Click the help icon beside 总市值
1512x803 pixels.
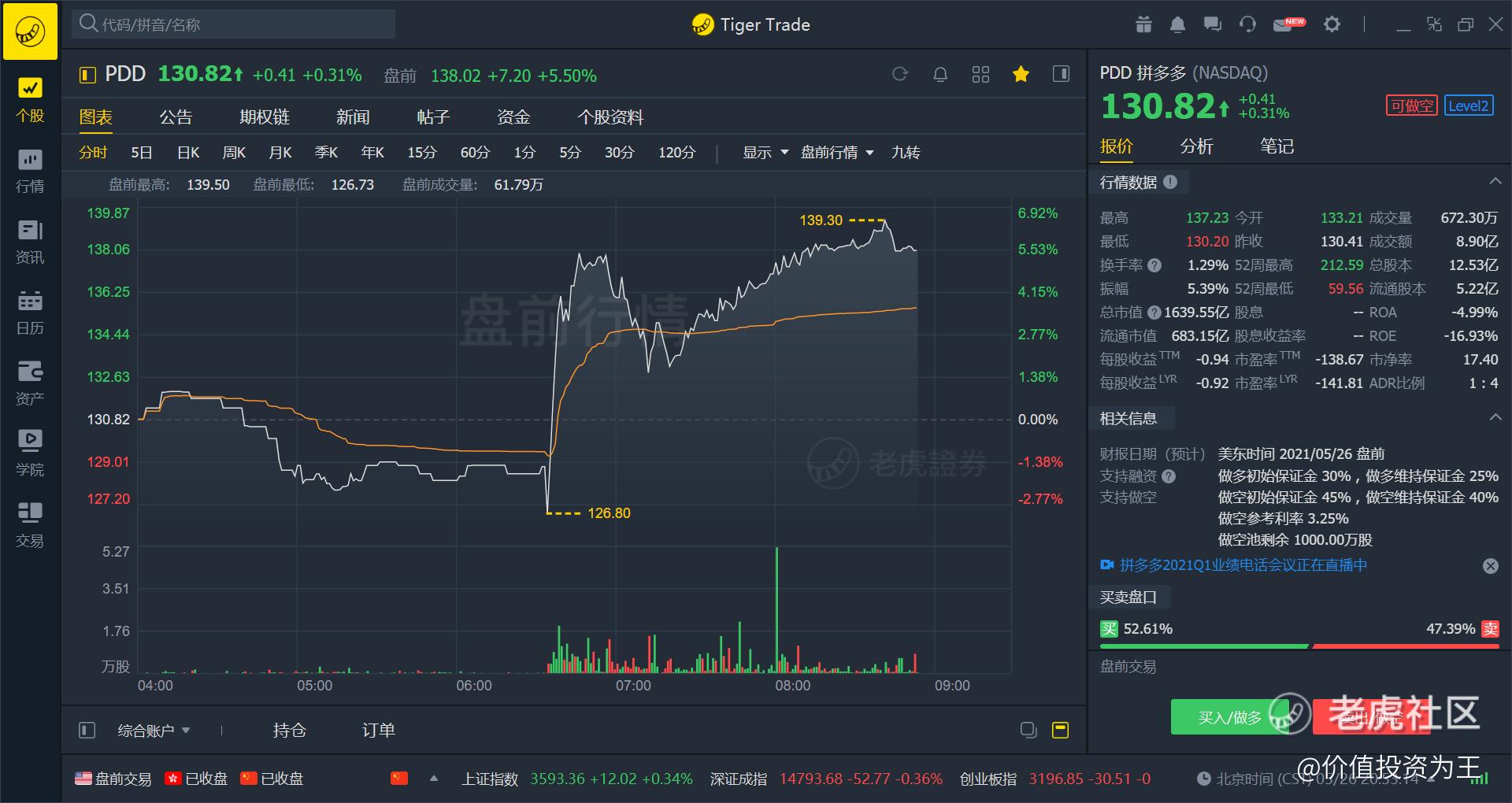pyautogui.click(x=1154, y=313)
